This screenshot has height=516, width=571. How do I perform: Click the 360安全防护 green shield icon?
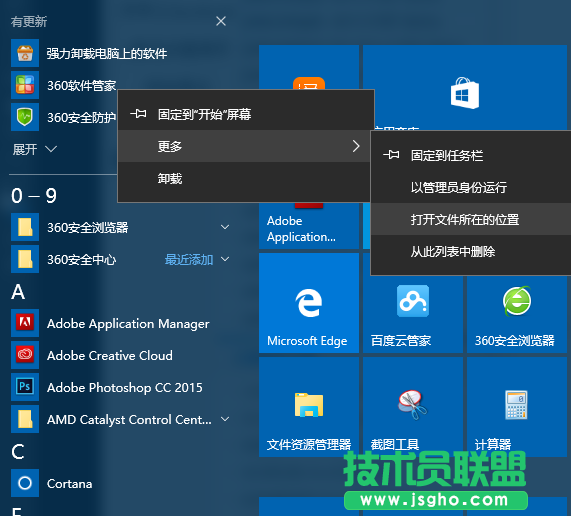(x=25, y=117)
